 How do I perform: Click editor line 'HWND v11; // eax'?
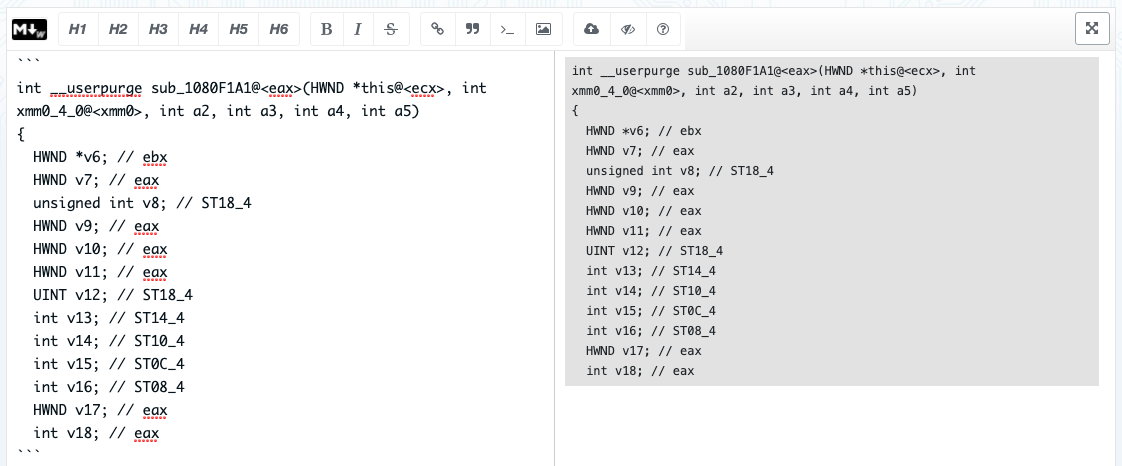point(100,272)
